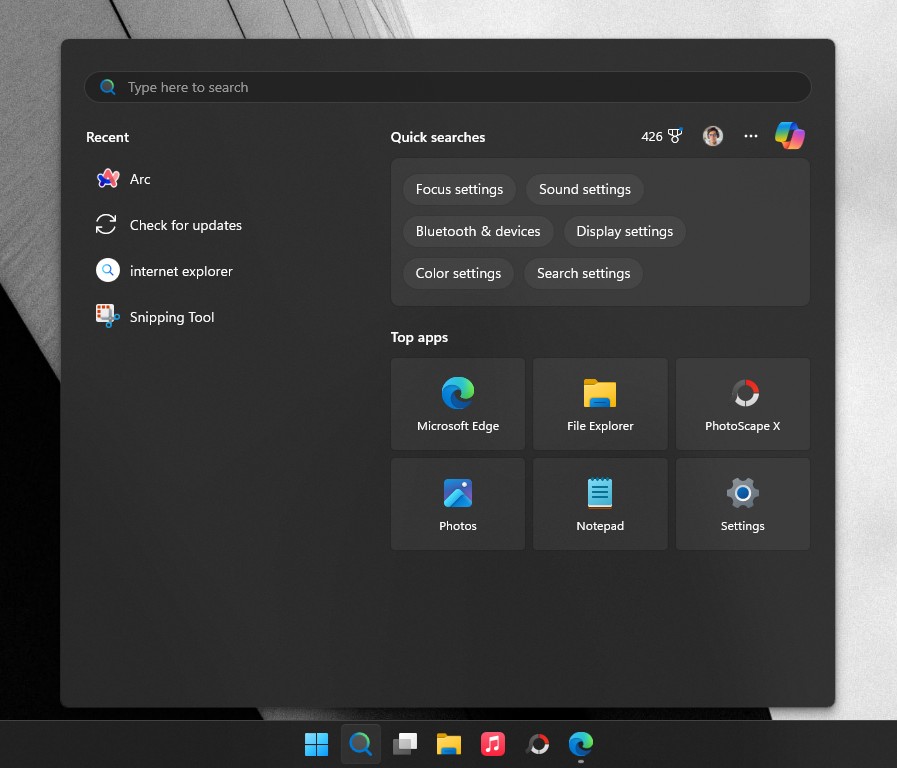Open the user profile picture

[712, 135]
